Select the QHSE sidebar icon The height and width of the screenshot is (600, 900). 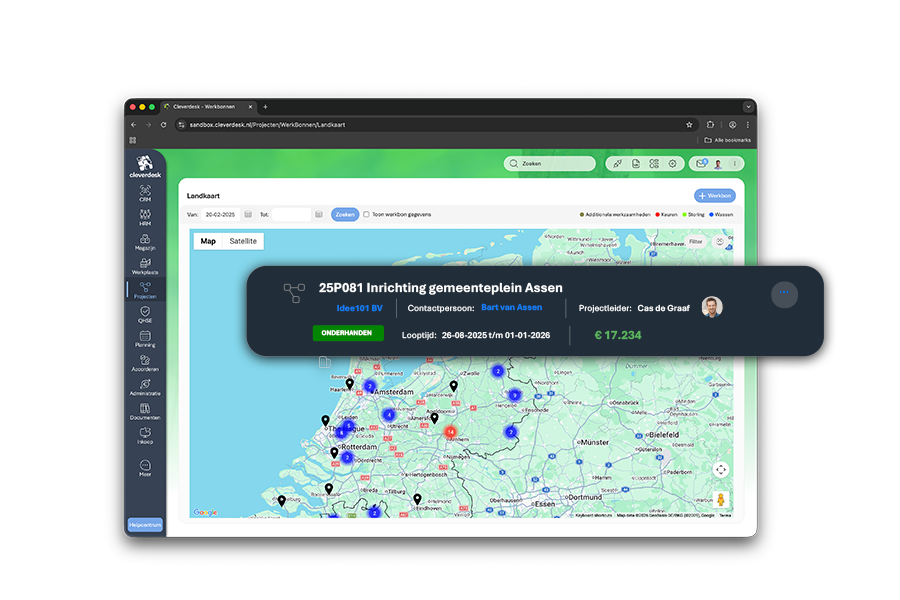145,314
